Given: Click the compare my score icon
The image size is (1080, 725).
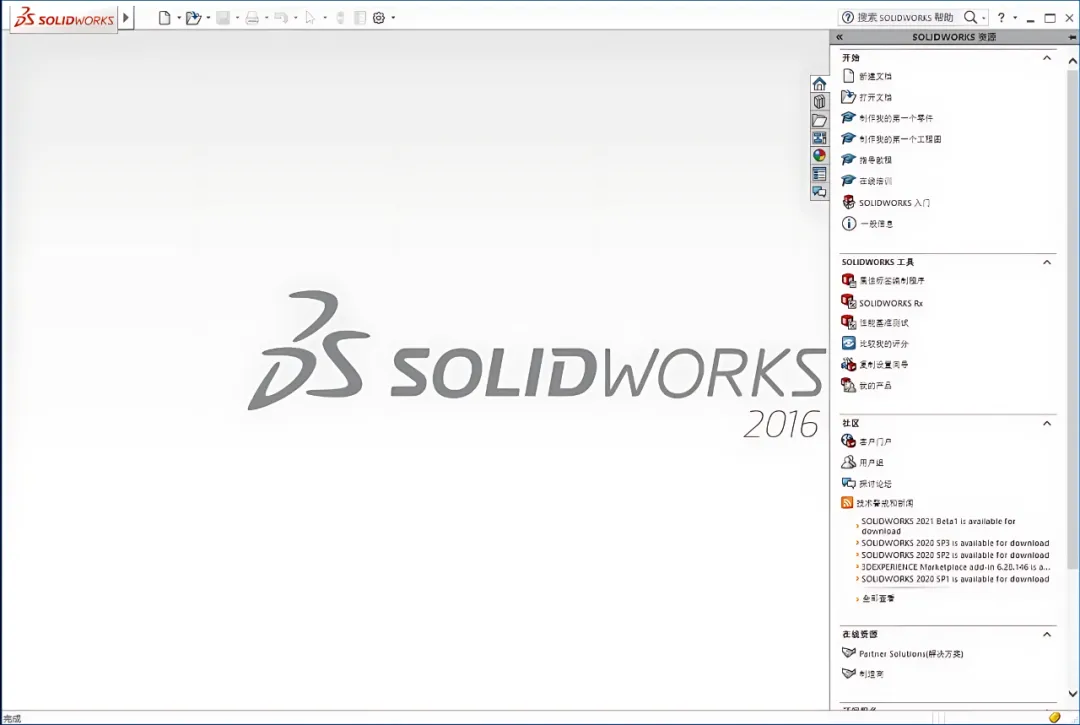Looking at the screenshot, I should click(849, 343).
